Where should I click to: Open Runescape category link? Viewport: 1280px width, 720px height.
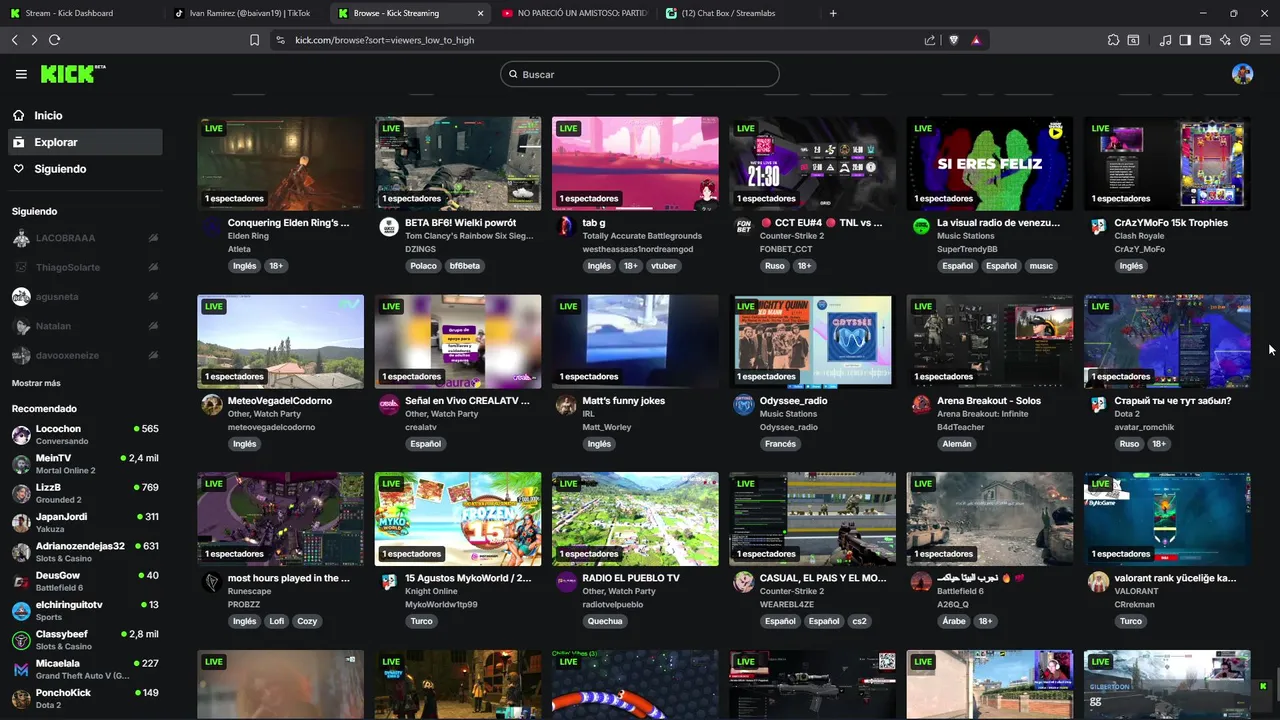pos(249,591)
